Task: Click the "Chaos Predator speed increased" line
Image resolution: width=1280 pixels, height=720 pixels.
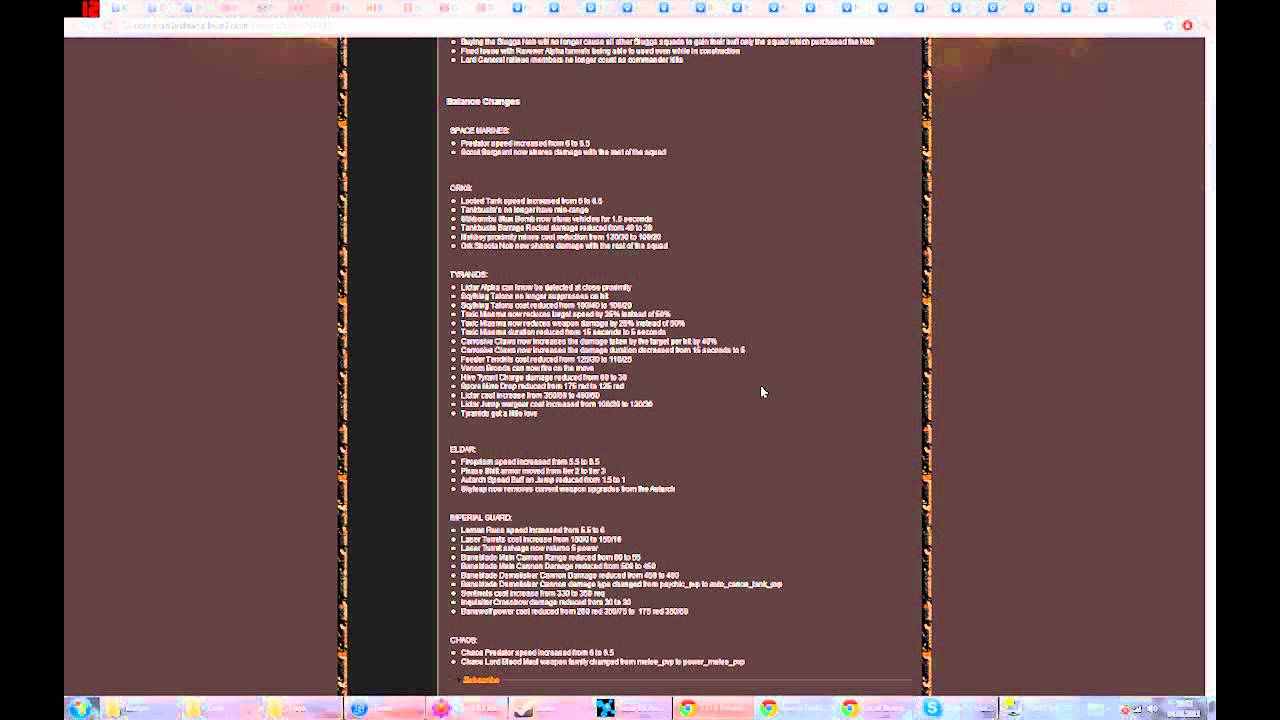Action: (x=537, y=652)
